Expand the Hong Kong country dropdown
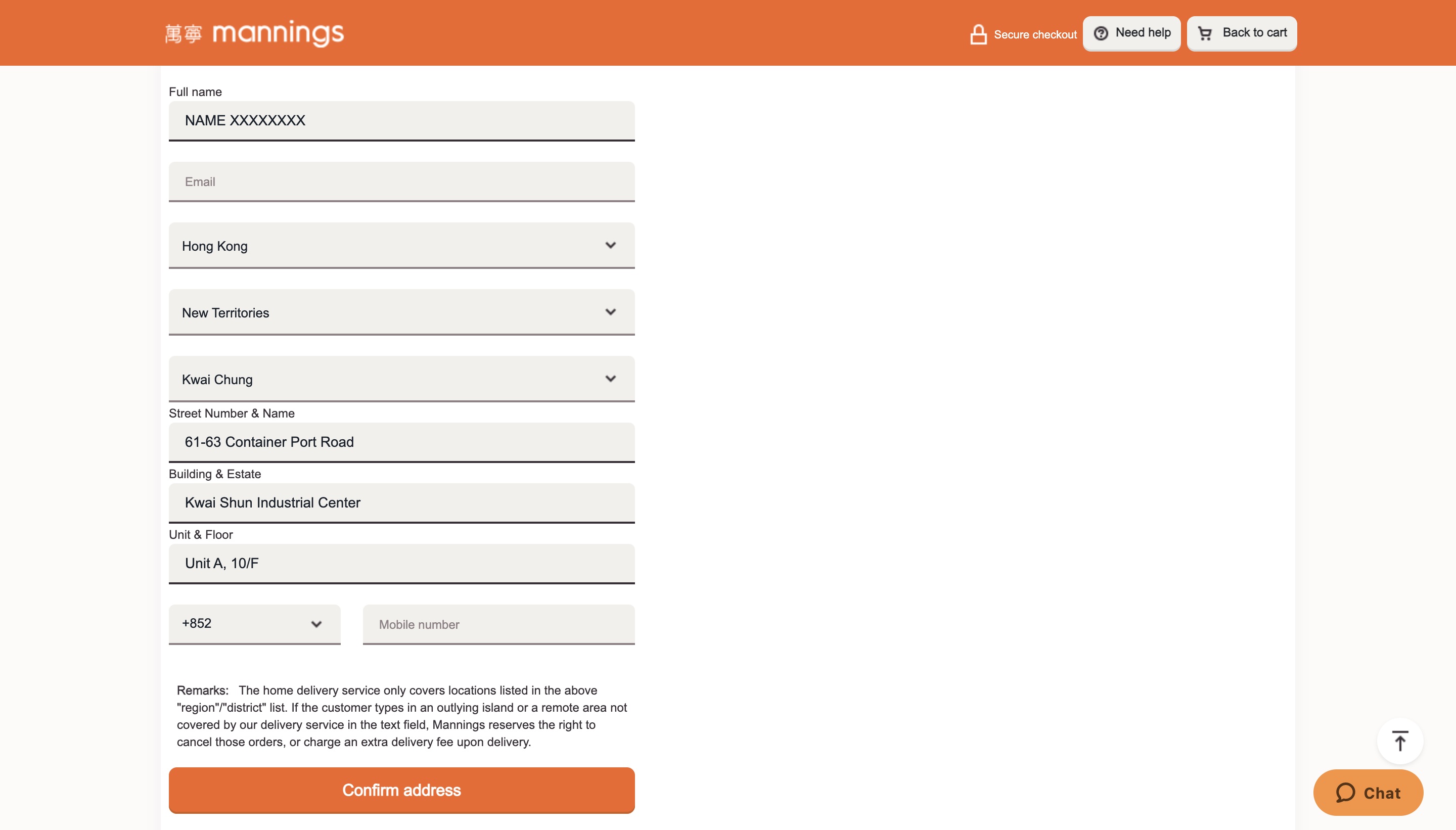 401,246
